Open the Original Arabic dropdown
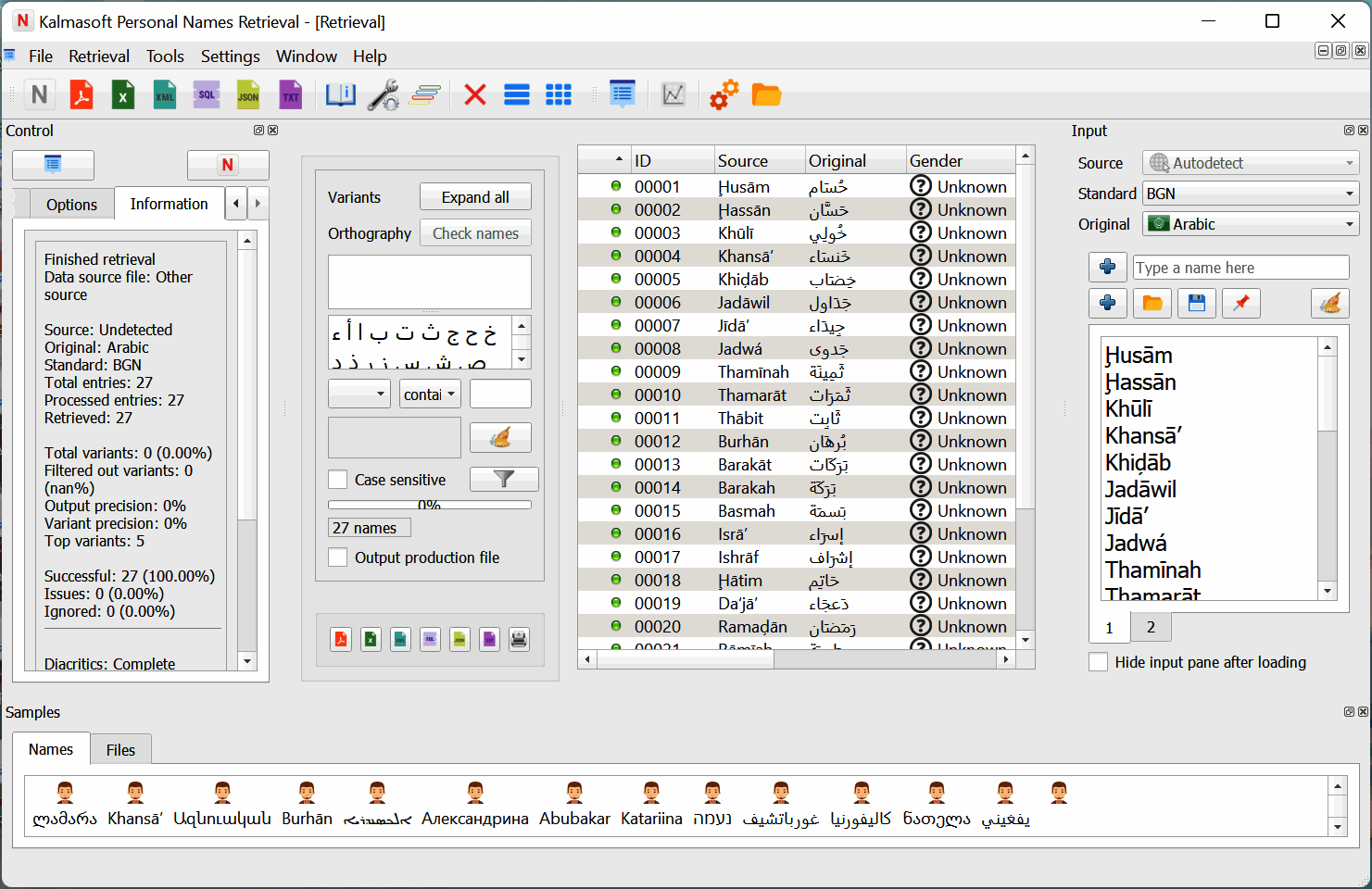The image size is (1372, 889). point(1251,224)
